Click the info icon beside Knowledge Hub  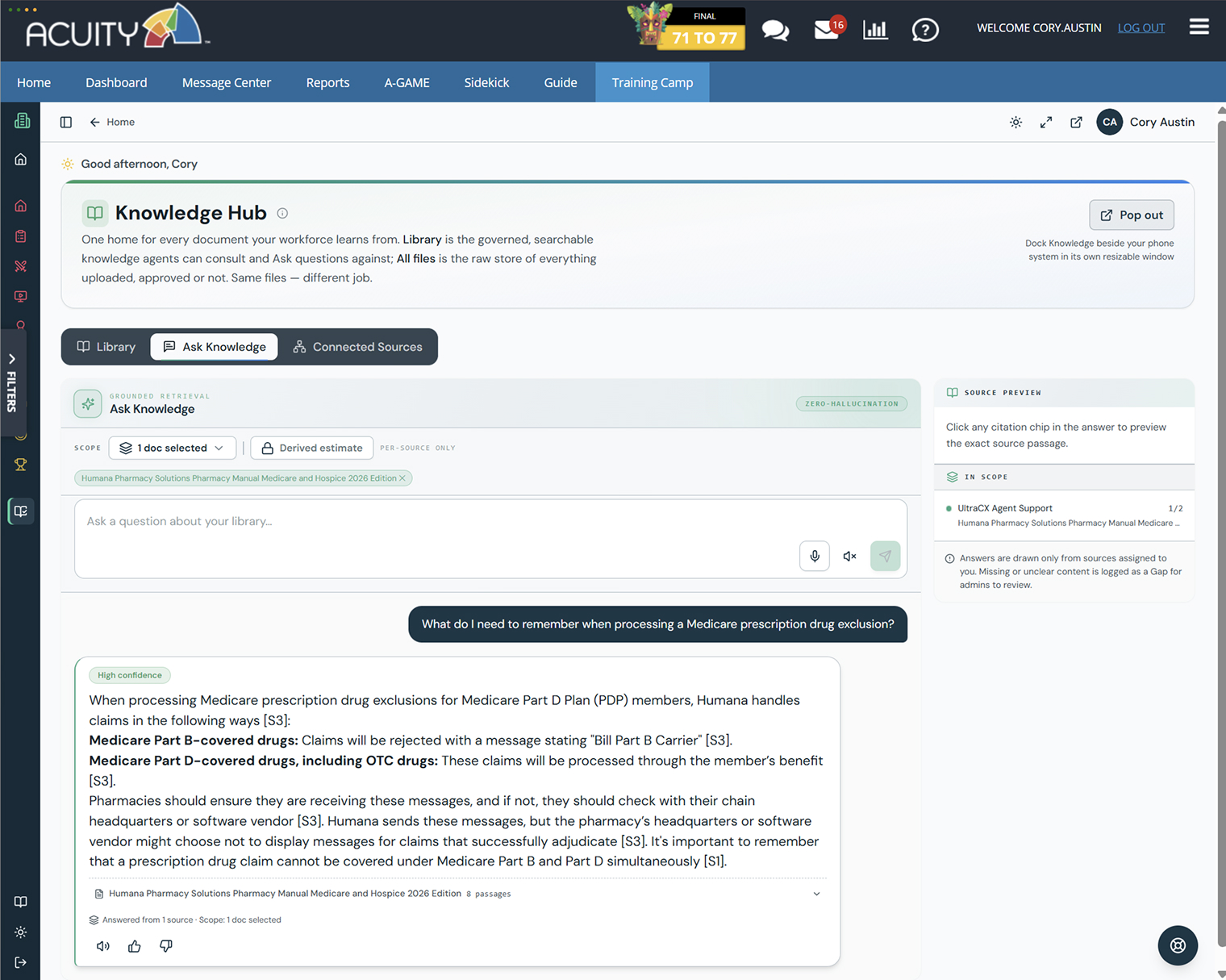coord(282,213)
